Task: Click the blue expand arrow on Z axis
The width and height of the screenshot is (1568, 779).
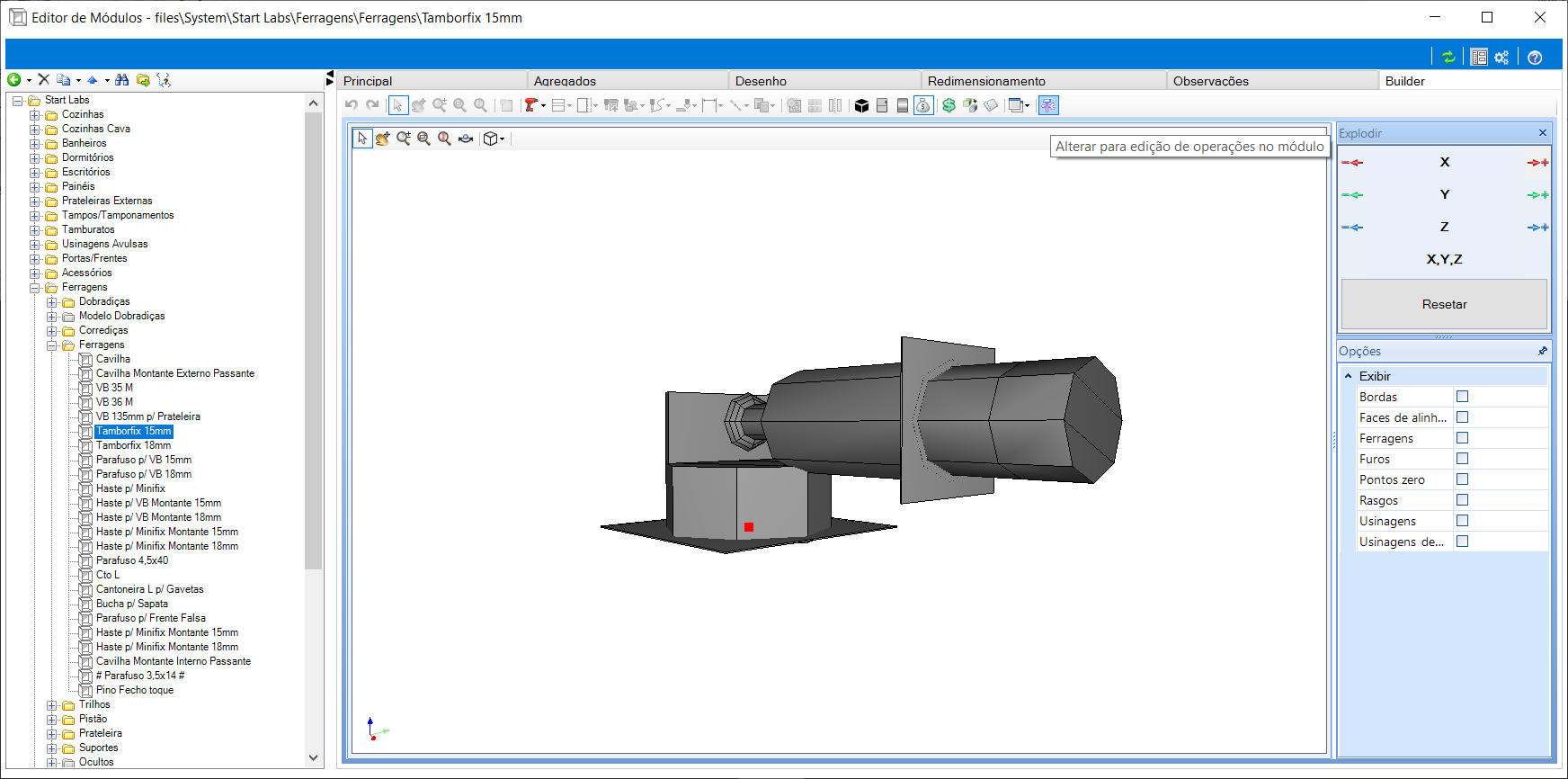Action: coord(1537,228)
